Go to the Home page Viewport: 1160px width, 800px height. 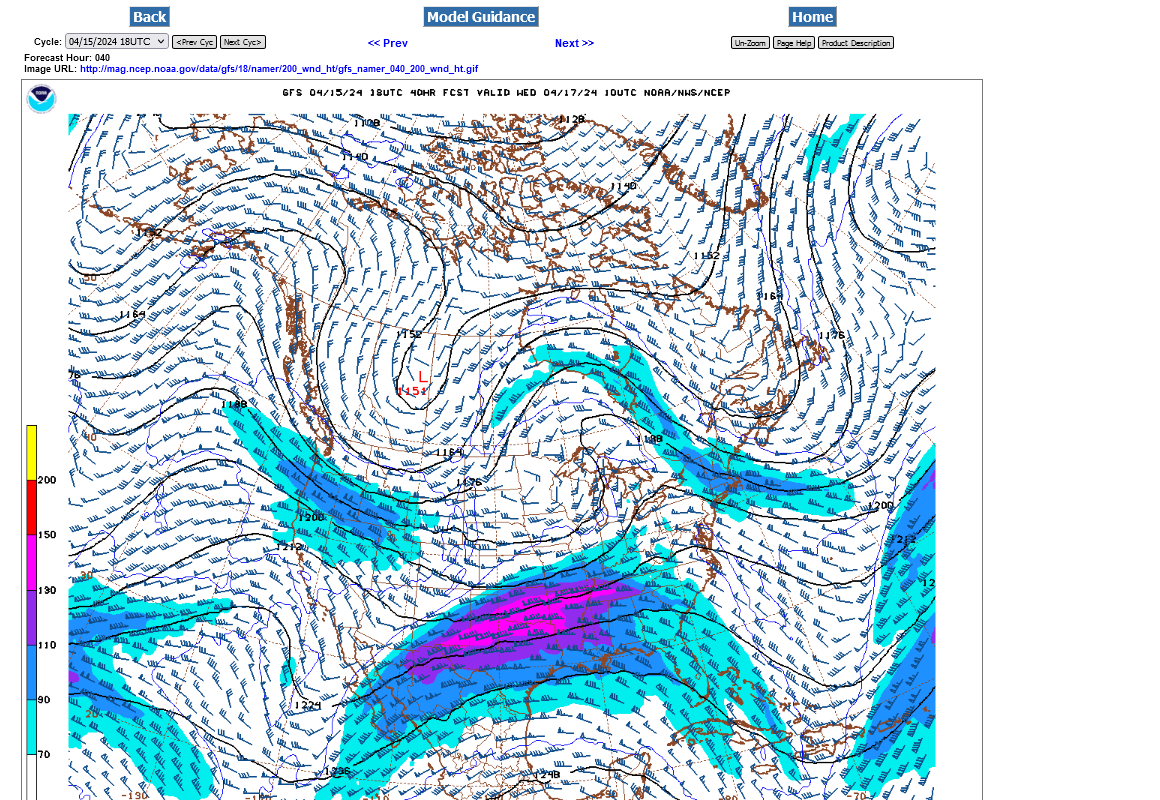point(811,16)
